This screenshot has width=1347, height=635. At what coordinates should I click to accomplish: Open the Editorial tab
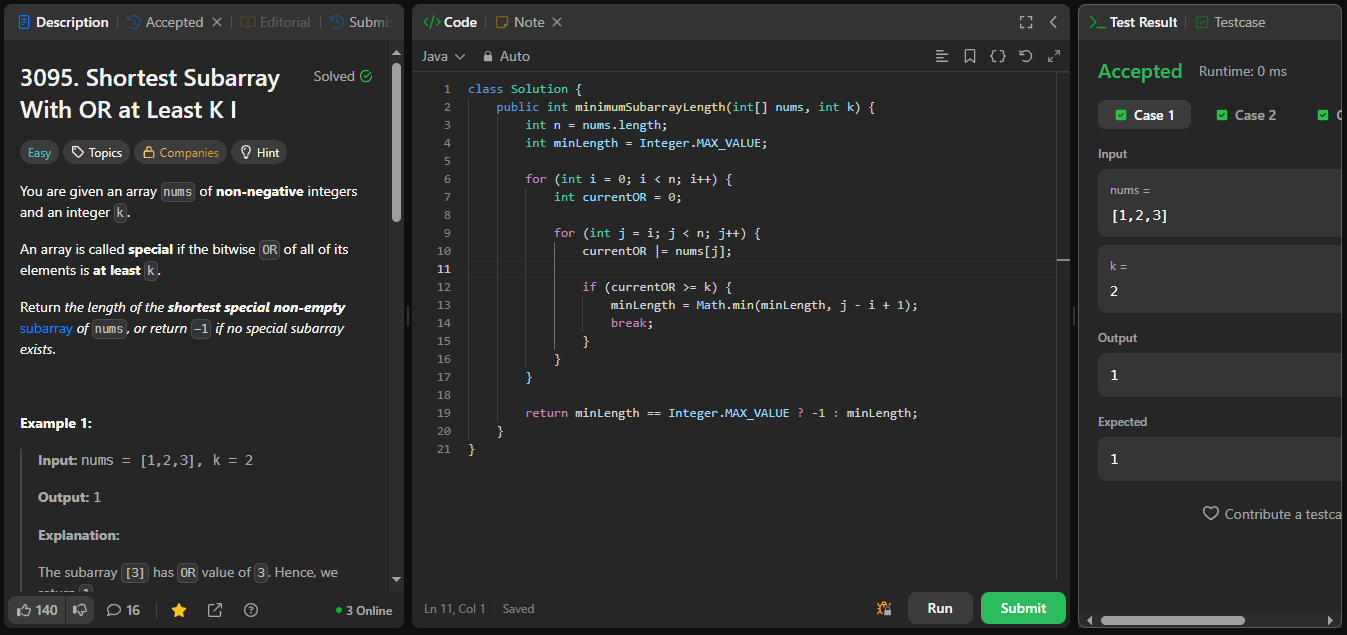275,22
